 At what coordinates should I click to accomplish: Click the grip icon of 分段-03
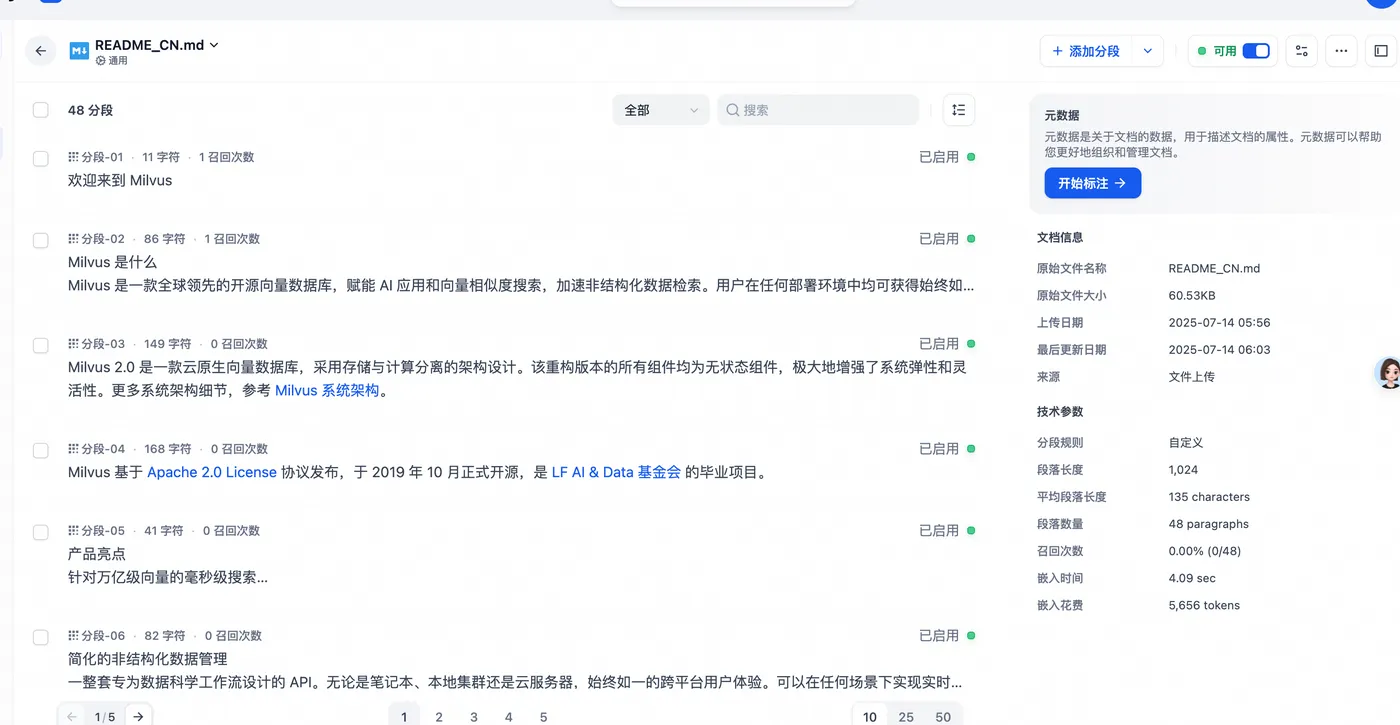click(x=73, y=344)
